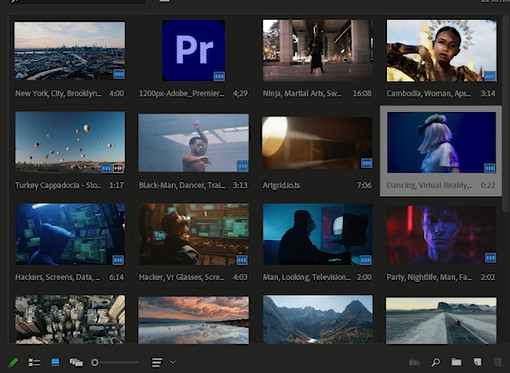Click the second badge on Turkey Cappadocia clip

118,168
